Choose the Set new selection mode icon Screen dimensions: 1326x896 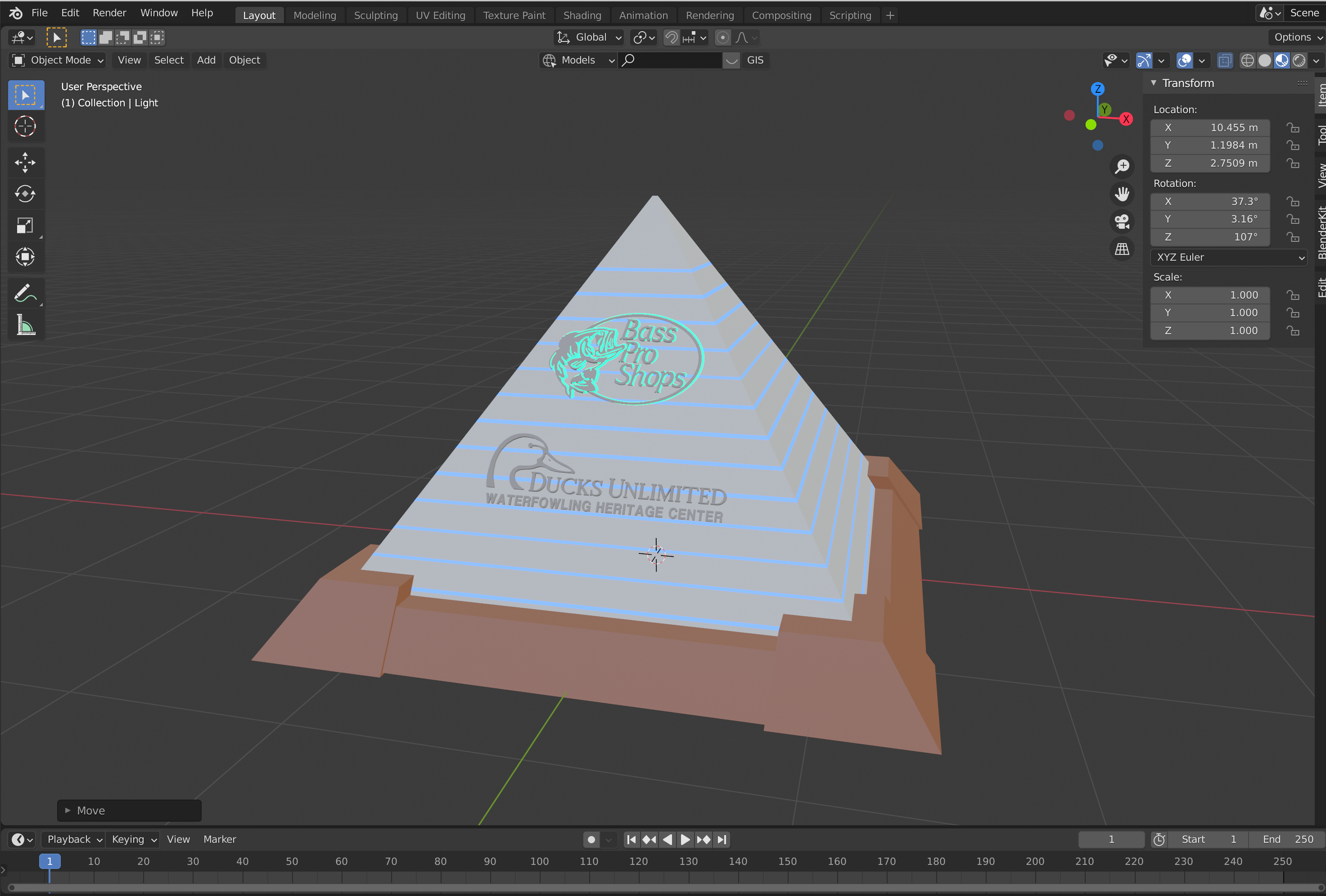coord(89,38)
